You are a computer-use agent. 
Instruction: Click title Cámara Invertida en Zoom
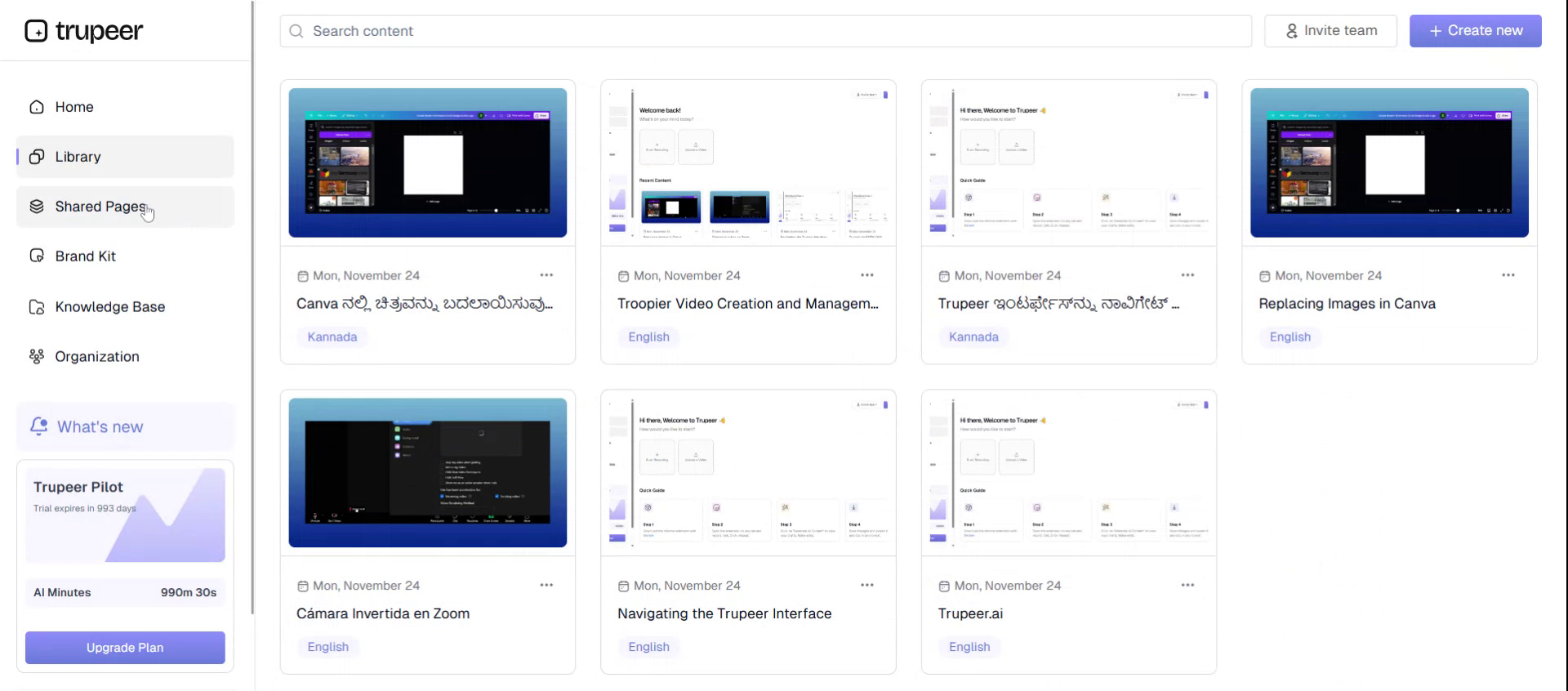383,613
